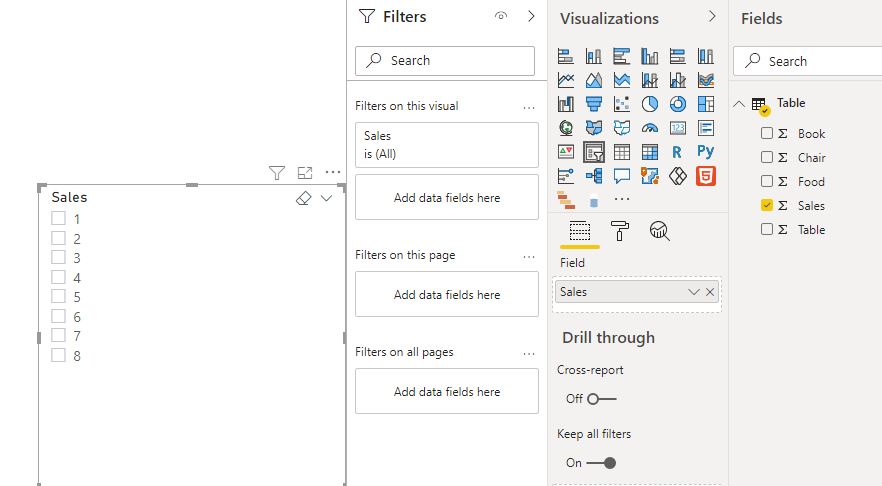Turn on Cross-report drill through toggle
The height and width of the screenshot is (486, 882).
click(601, 399)
